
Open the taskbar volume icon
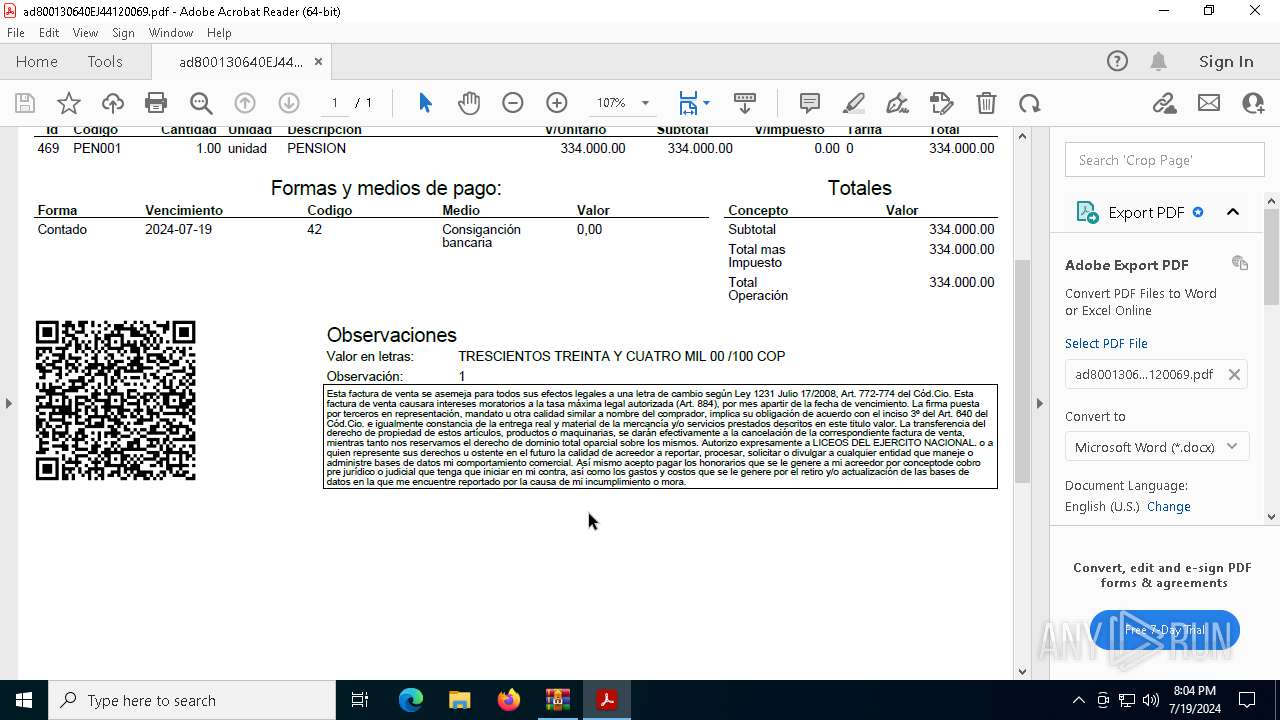(1151, 700)
